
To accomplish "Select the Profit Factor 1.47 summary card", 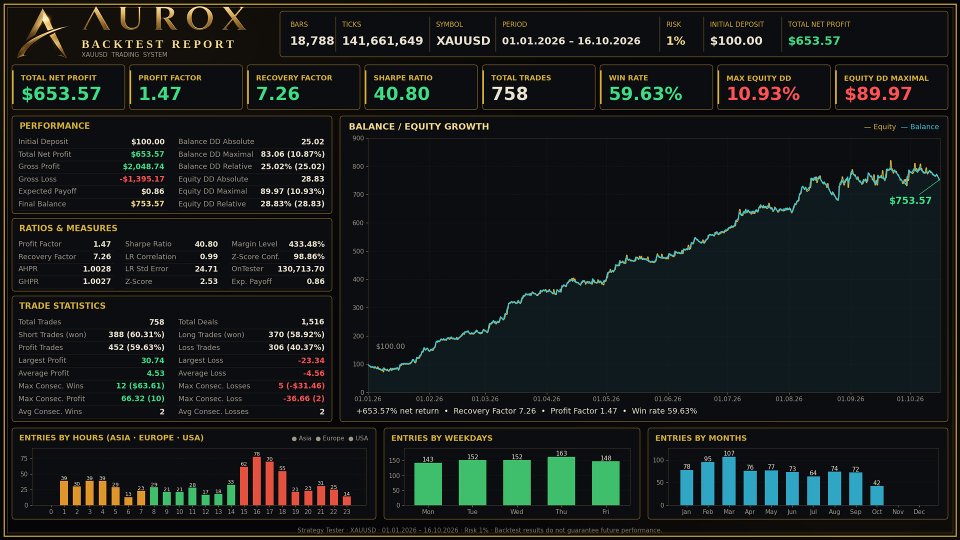I will point(186,87).
